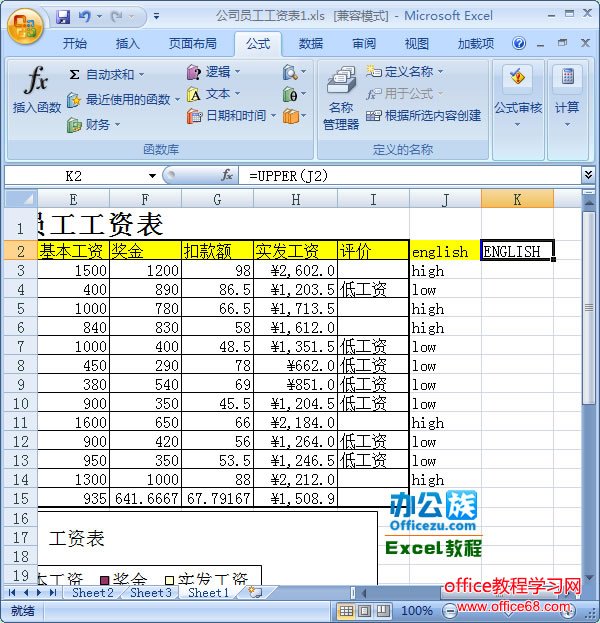Screen dimensions: 600x623
Task: Click the Insert Worksheet icon
Action: click(x=255, y=592)
